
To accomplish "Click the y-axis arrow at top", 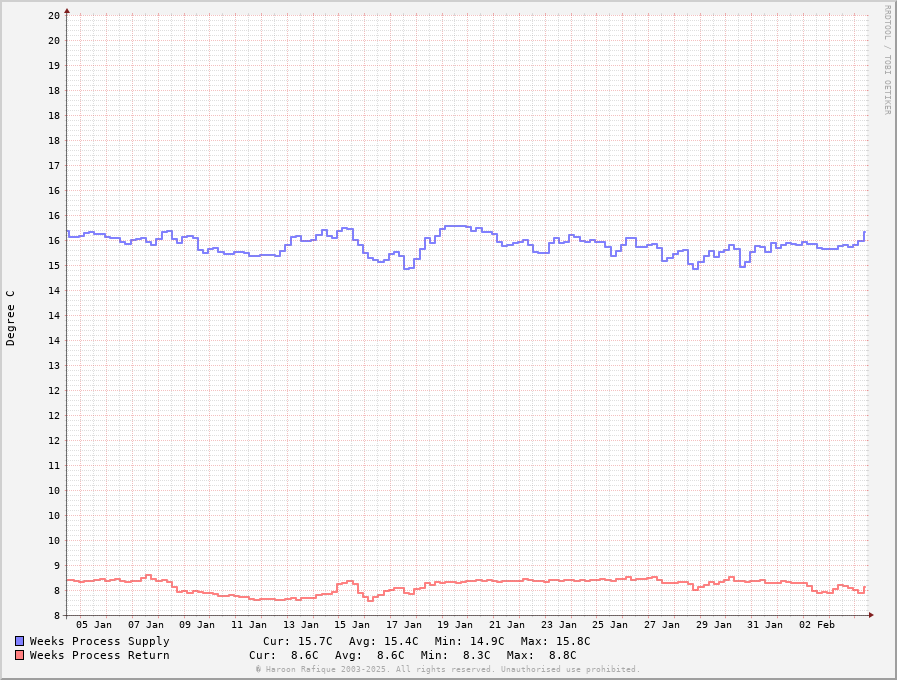I will [67, 11].
